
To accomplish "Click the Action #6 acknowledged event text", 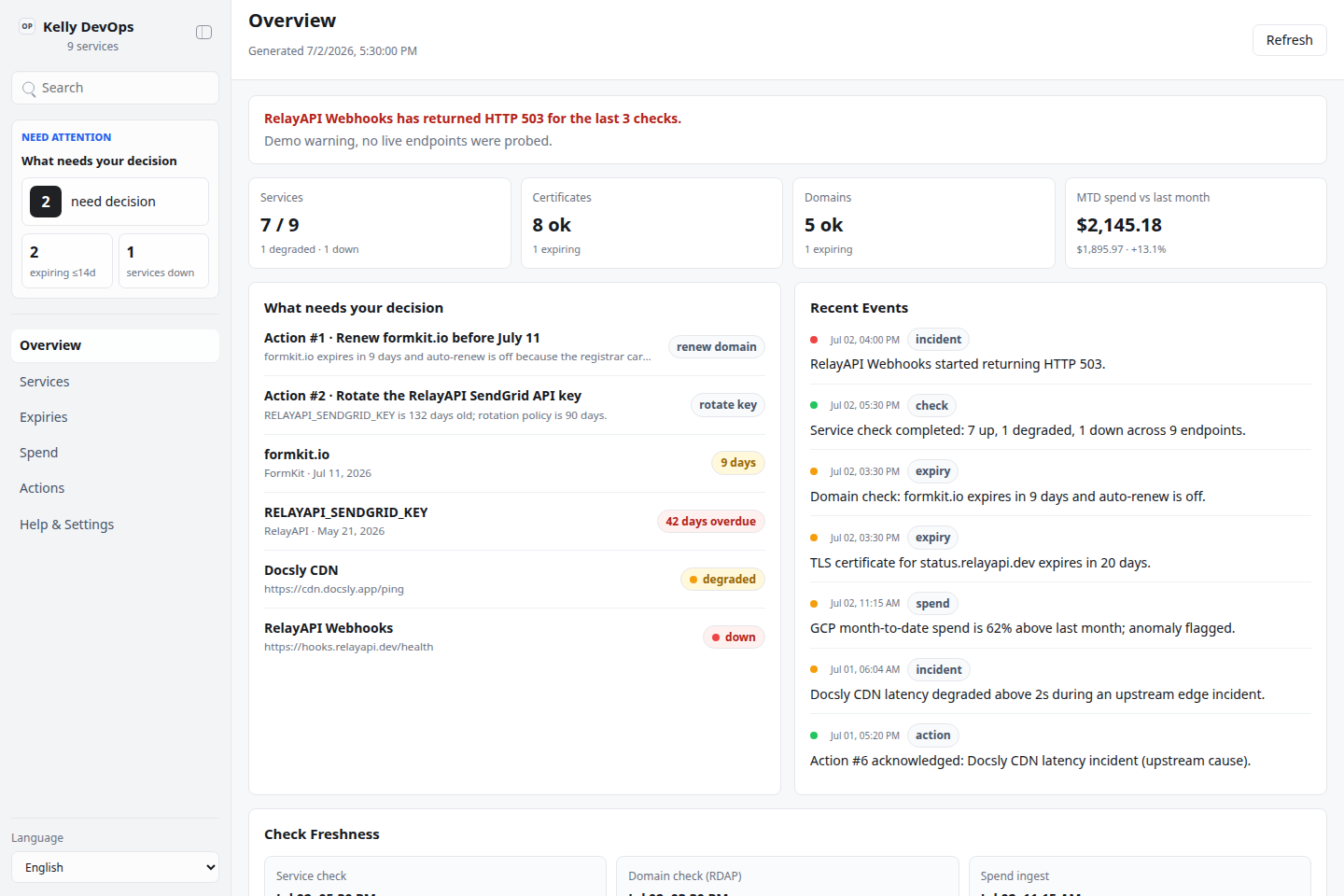I will (1030, 761).
